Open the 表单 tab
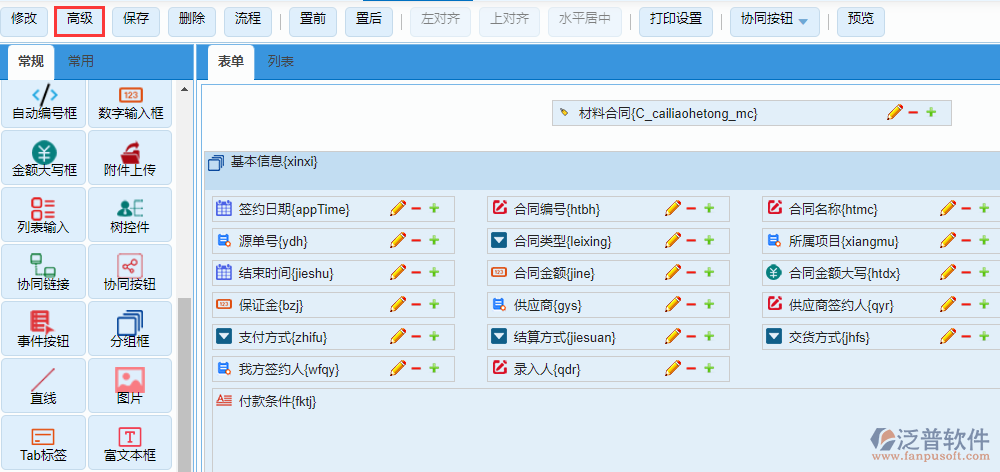 click(231, 61)
